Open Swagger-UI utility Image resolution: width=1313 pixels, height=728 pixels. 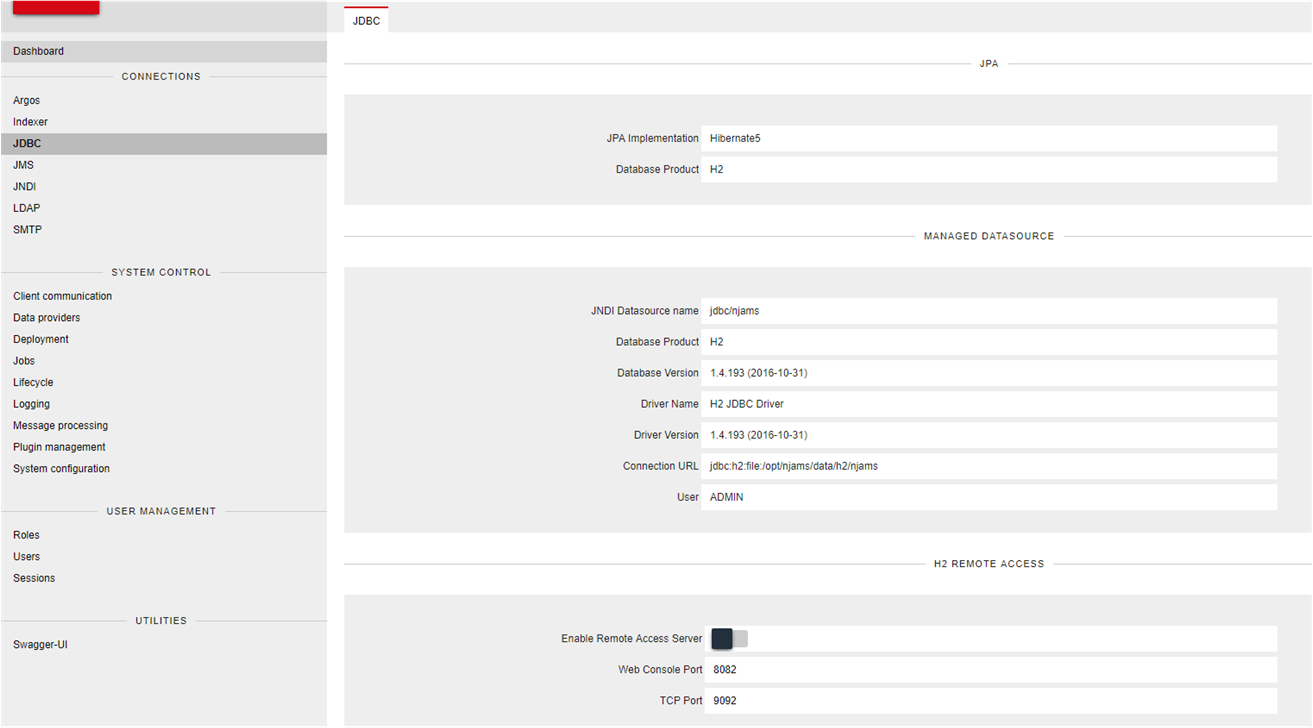coord(40,645)
